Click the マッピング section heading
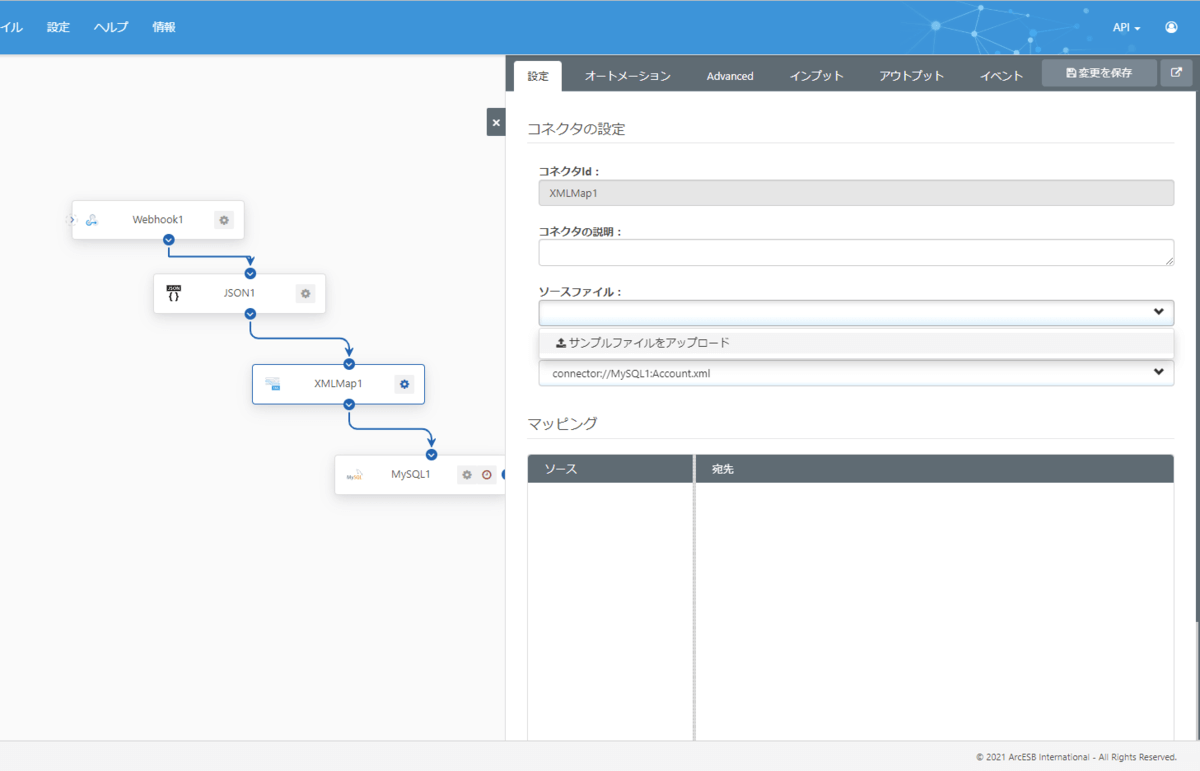1200x771 pixels. click(x=563, y=424)
